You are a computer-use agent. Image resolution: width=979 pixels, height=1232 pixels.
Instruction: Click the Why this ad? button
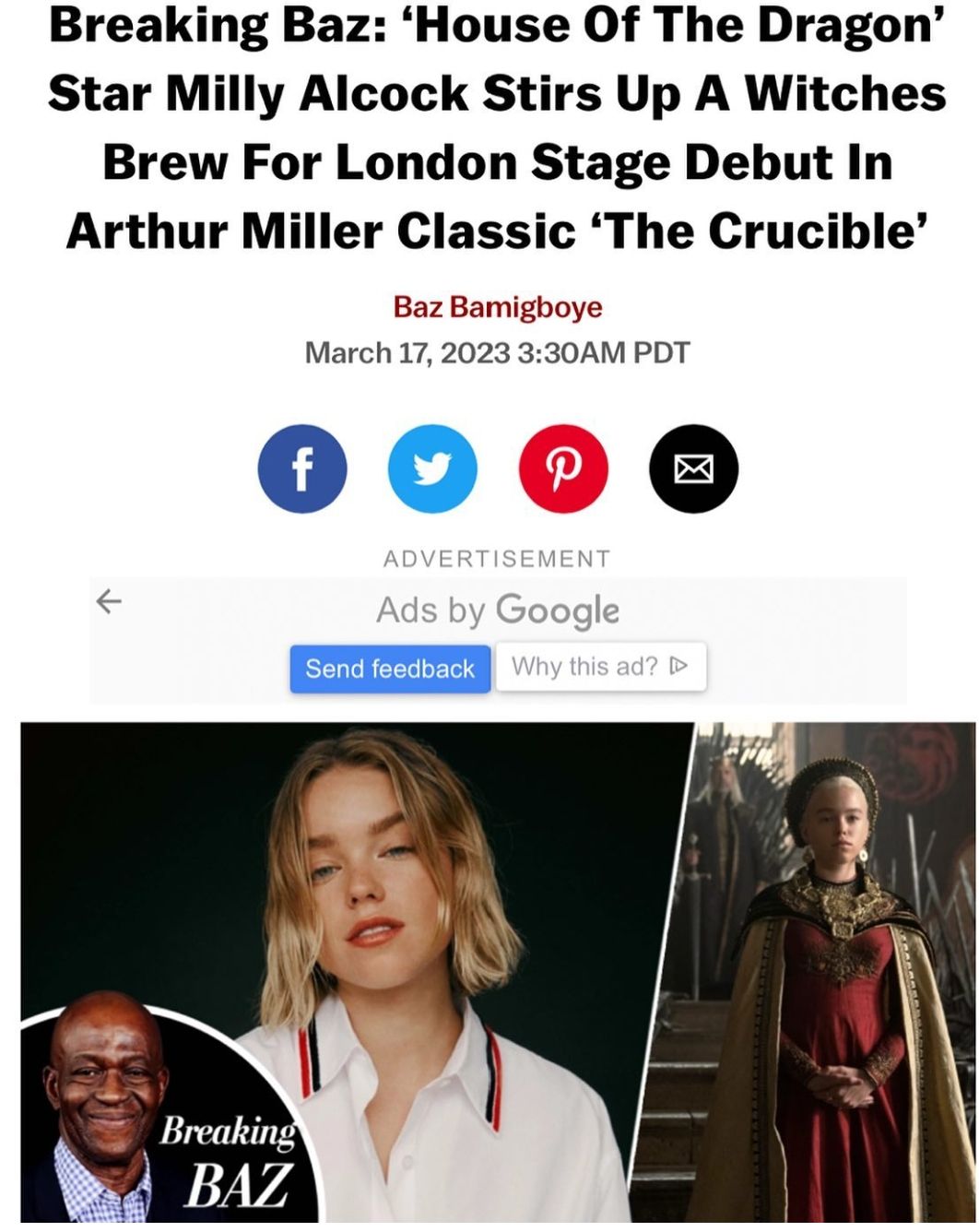point(601,667)
